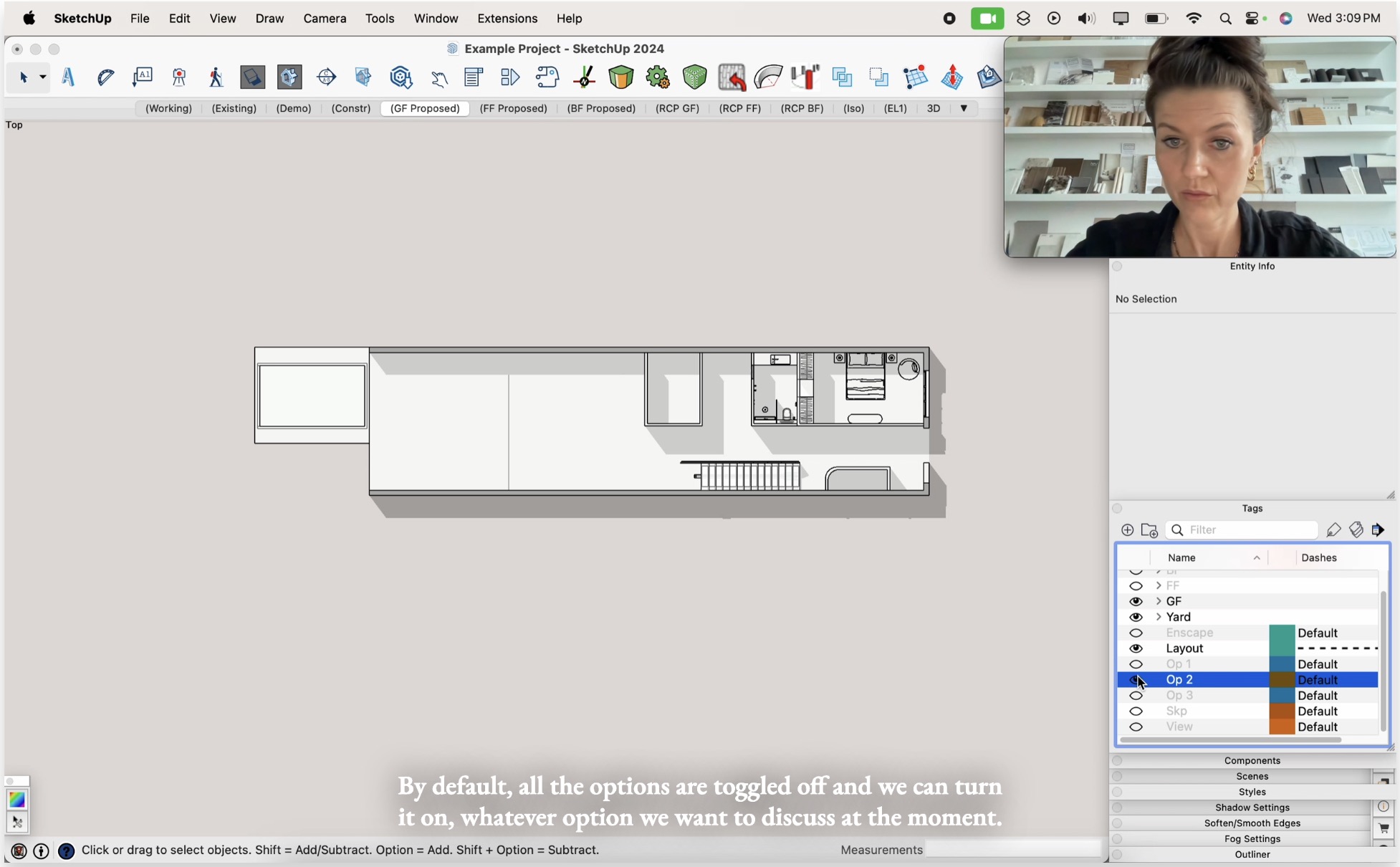Select the 3D Text tool icon
The height and width of the screenshot is (867, 1400).
[x=69, y=77]
